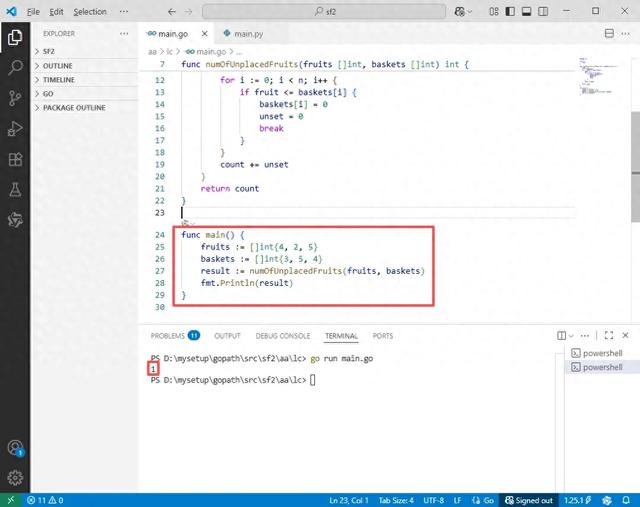The height and width of the screenshot is (507, 640).
Task: Click the 1.25.1 Go version status item
Action: tap(578, 500)
